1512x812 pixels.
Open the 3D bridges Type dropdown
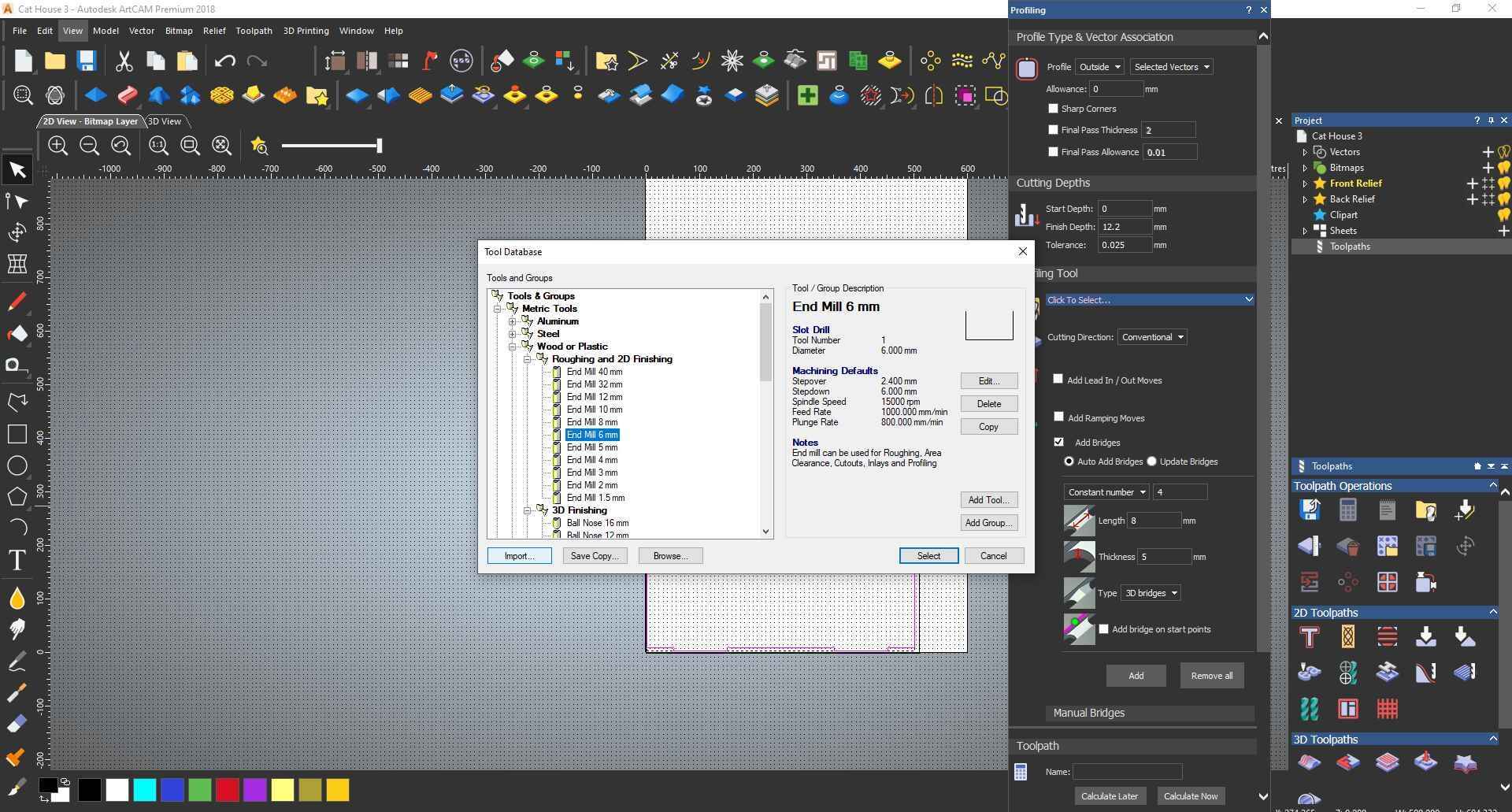[1151, 593]
